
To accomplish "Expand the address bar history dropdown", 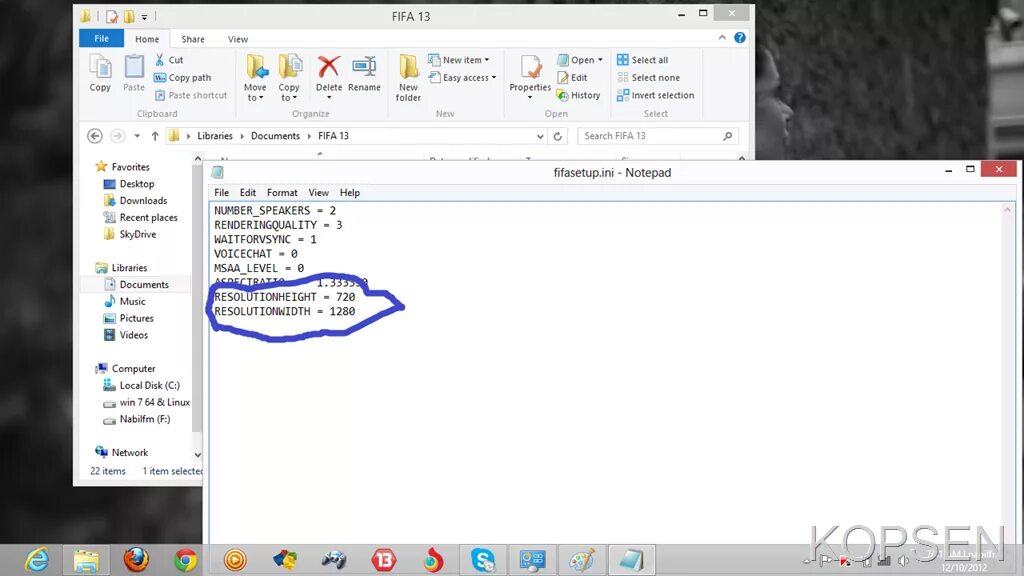I will coord(540,136).
